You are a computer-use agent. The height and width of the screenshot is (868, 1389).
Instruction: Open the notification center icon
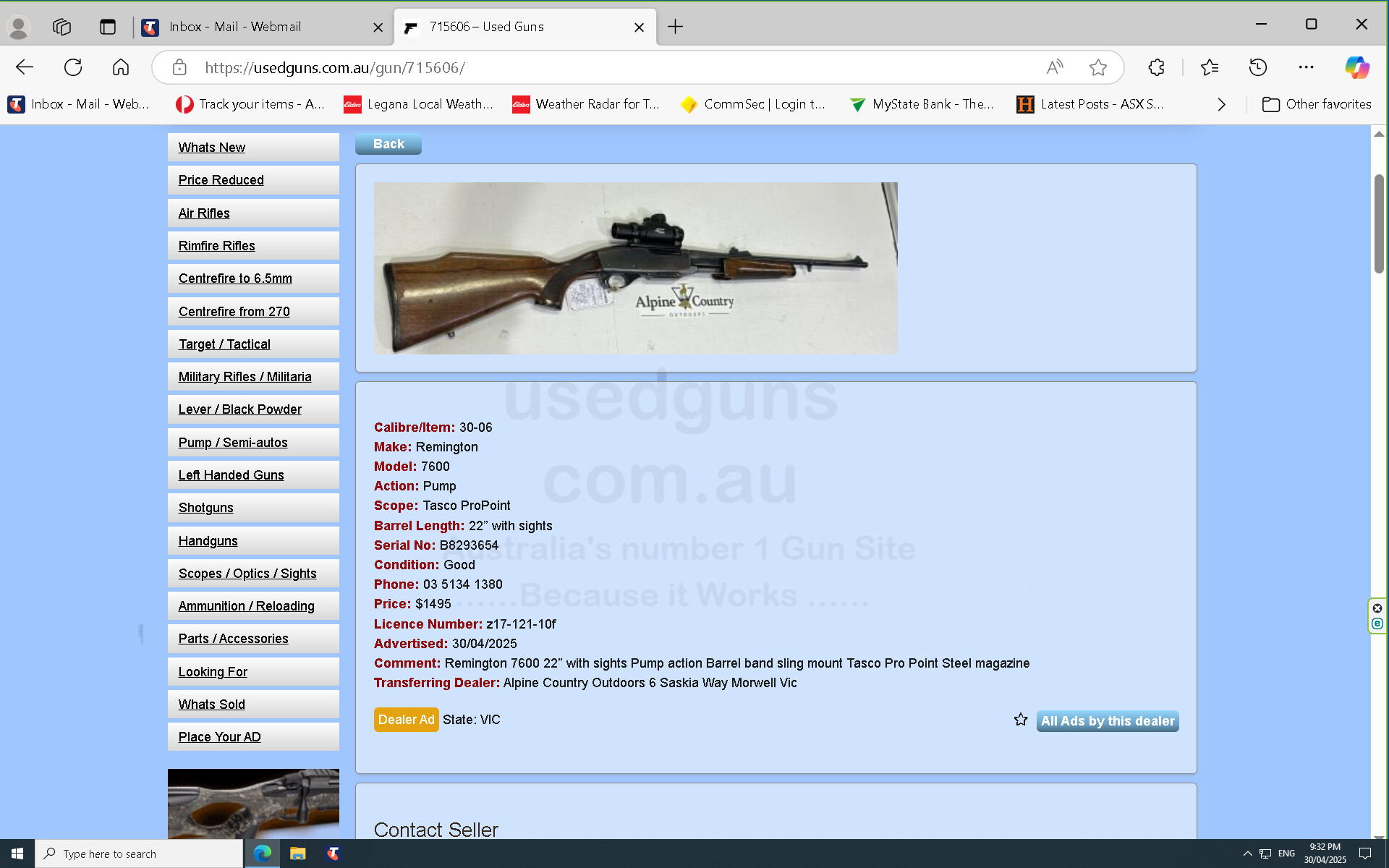click(x=1365, y=854)
